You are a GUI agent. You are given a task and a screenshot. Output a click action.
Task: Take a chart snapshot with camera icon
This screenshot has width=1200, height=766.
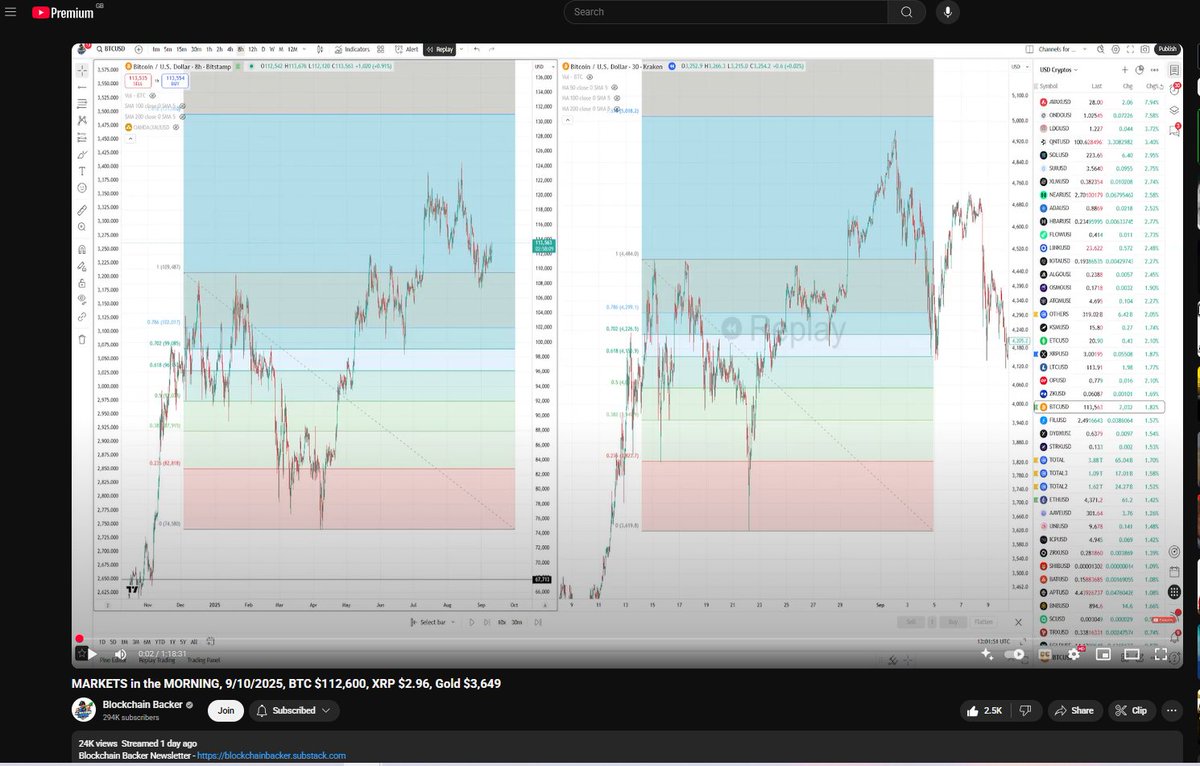pos(1145,49)
